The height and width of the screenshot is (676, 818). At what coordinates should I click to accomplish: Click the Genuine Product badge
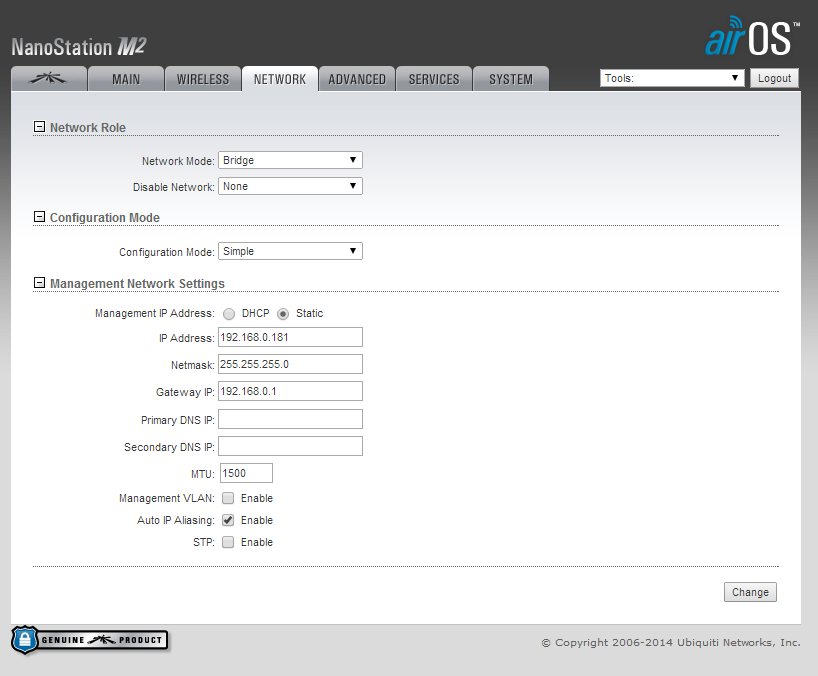90,640
